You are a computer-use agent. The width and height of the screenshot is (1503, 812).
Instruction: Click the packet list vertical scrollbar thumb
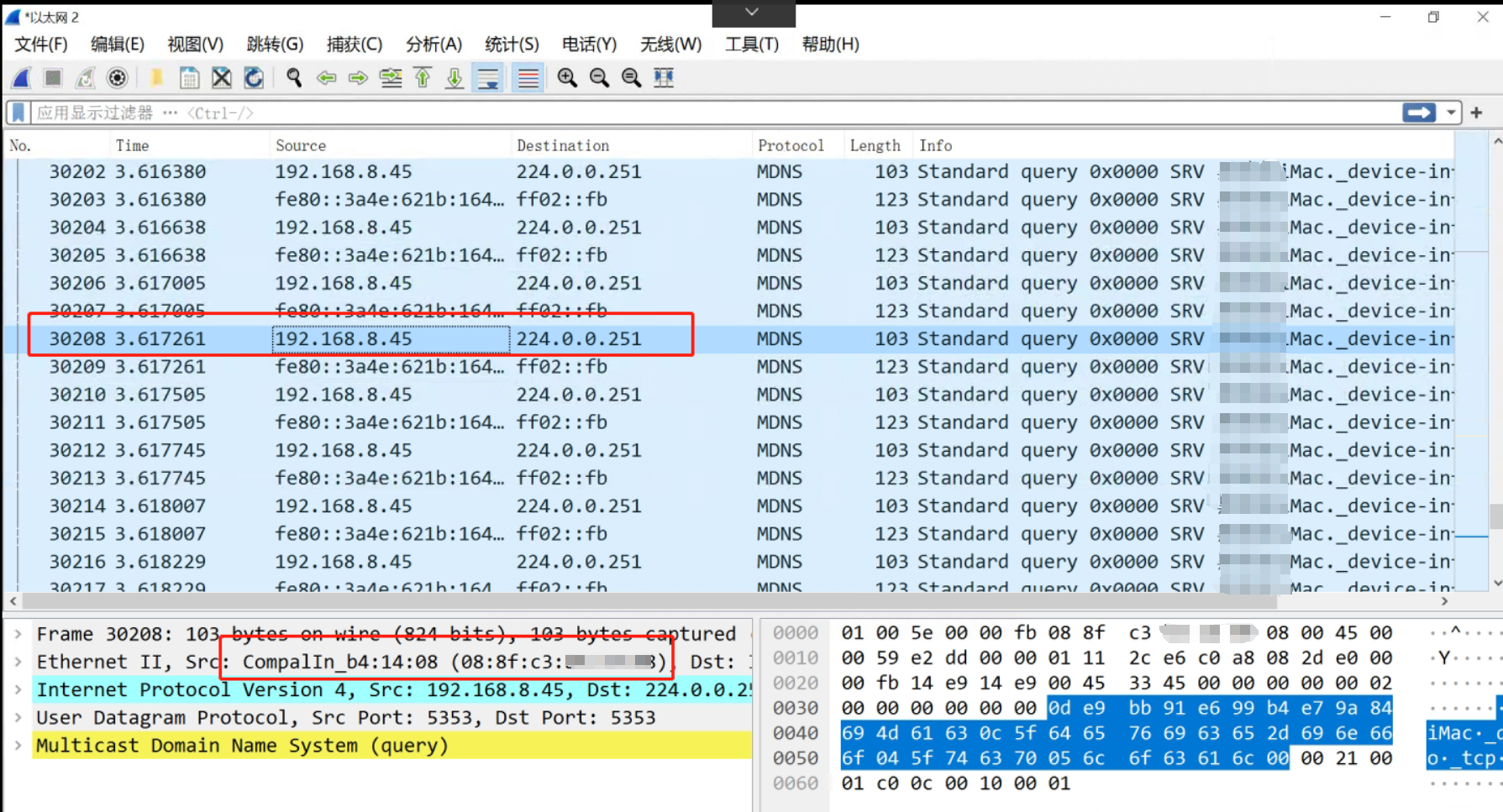pos(1496,516)
